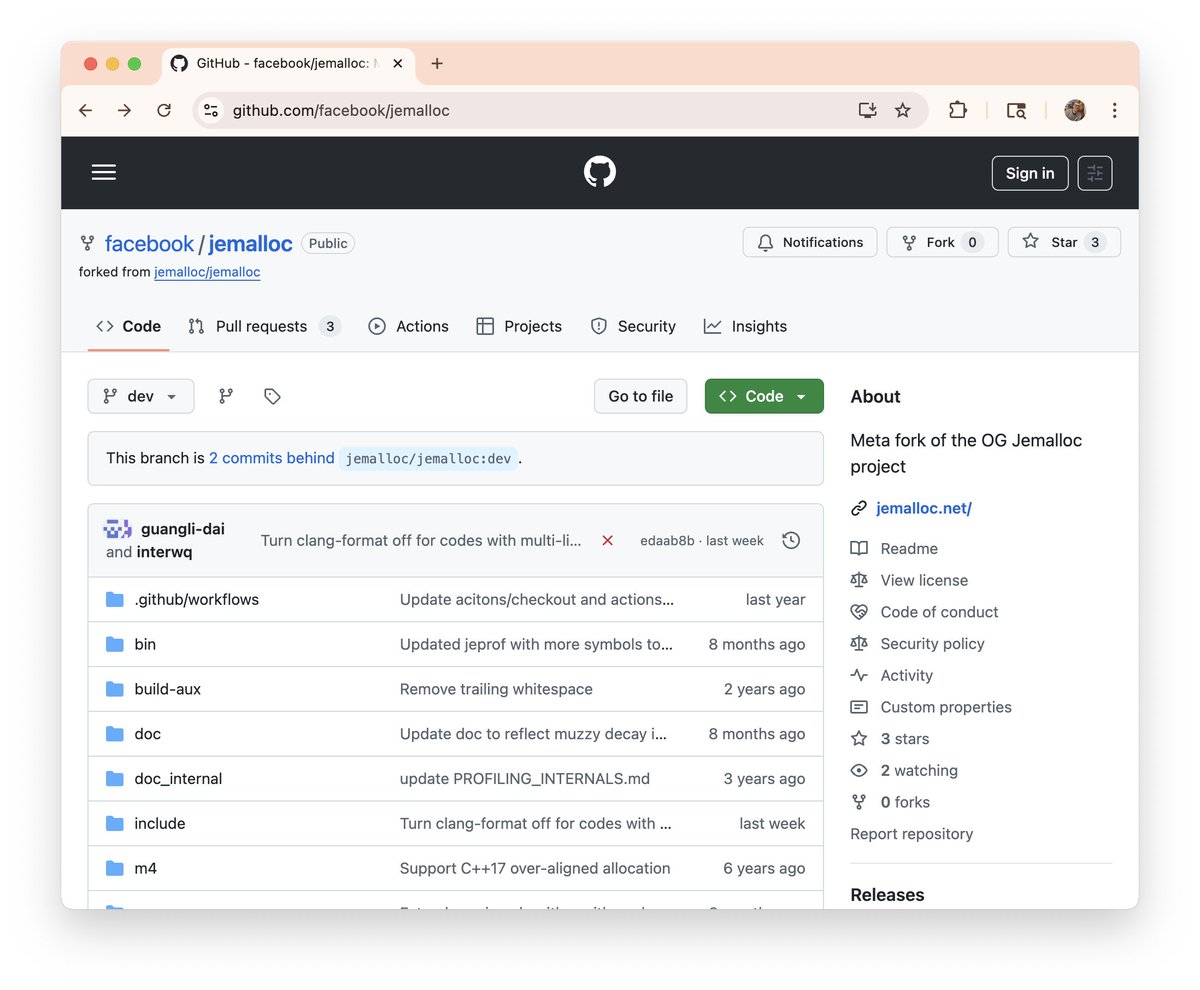Screen dimensions: 1200x990
Task: Click Go to file button
Action: [641, 396]
